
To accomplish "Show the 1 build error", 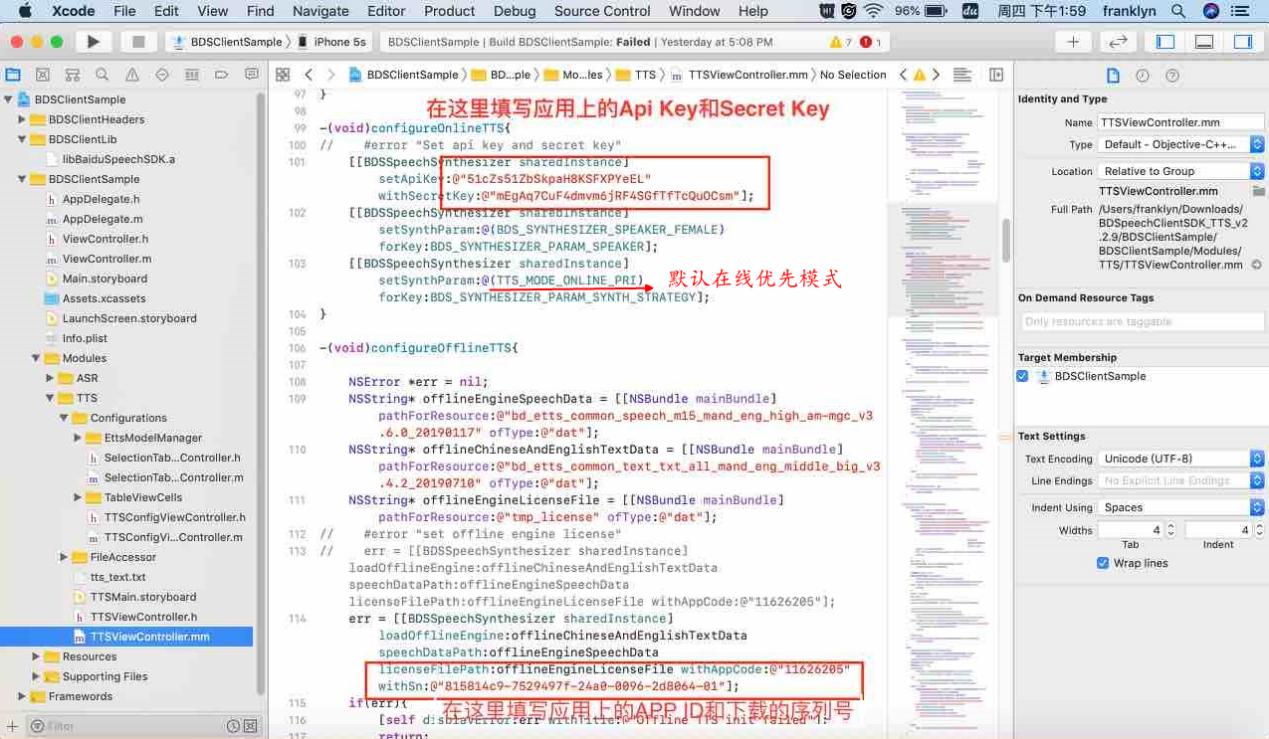I will click(871, 43).
